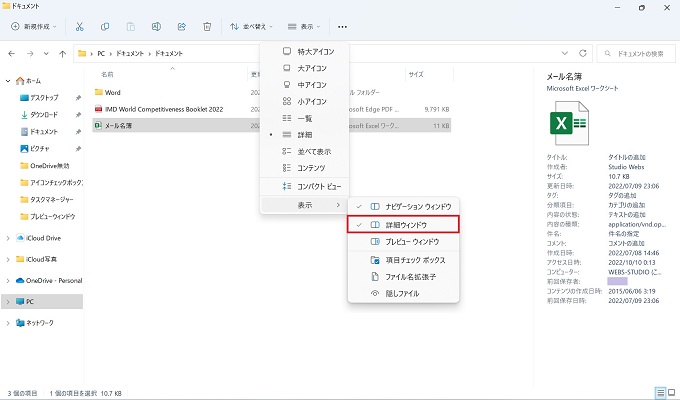Screen dimensions: 680x400
Task: Switch to details view icon in status bar
Action: [x=660, y=393]
